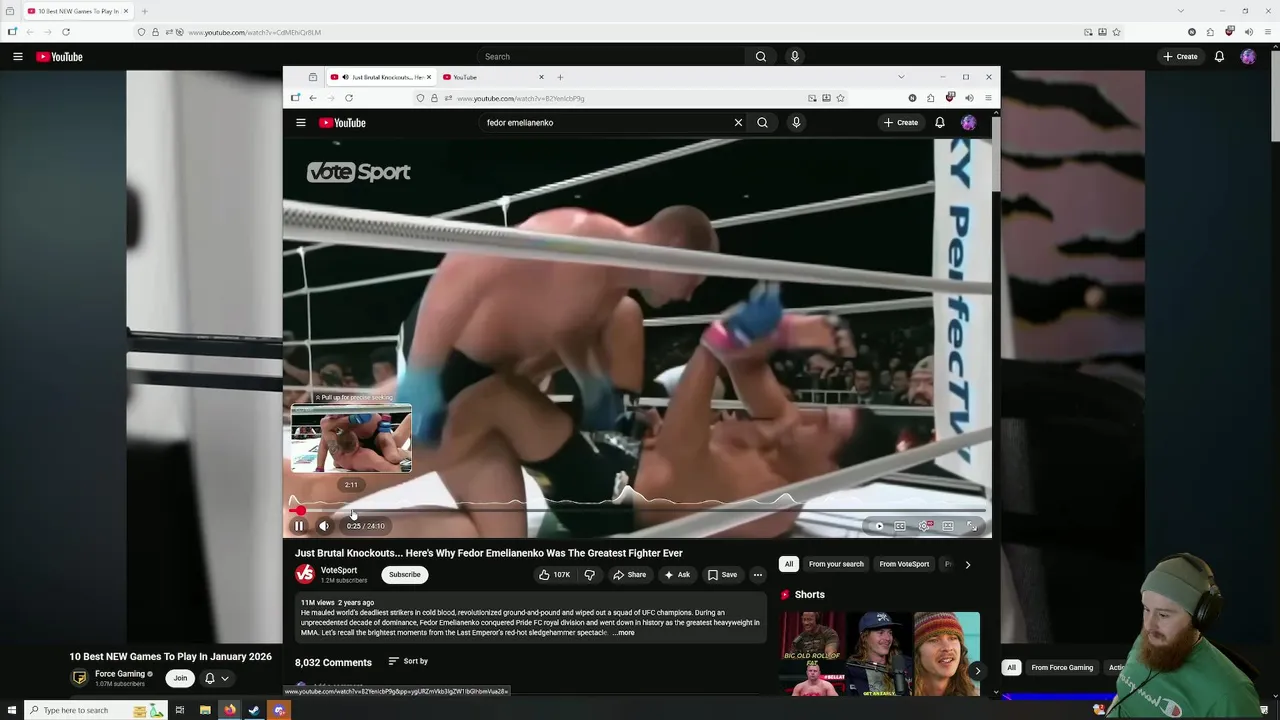The width and height of the screenshot is (1280, 720).
Task: Share the VoteSport video
Action: point(629,575)
